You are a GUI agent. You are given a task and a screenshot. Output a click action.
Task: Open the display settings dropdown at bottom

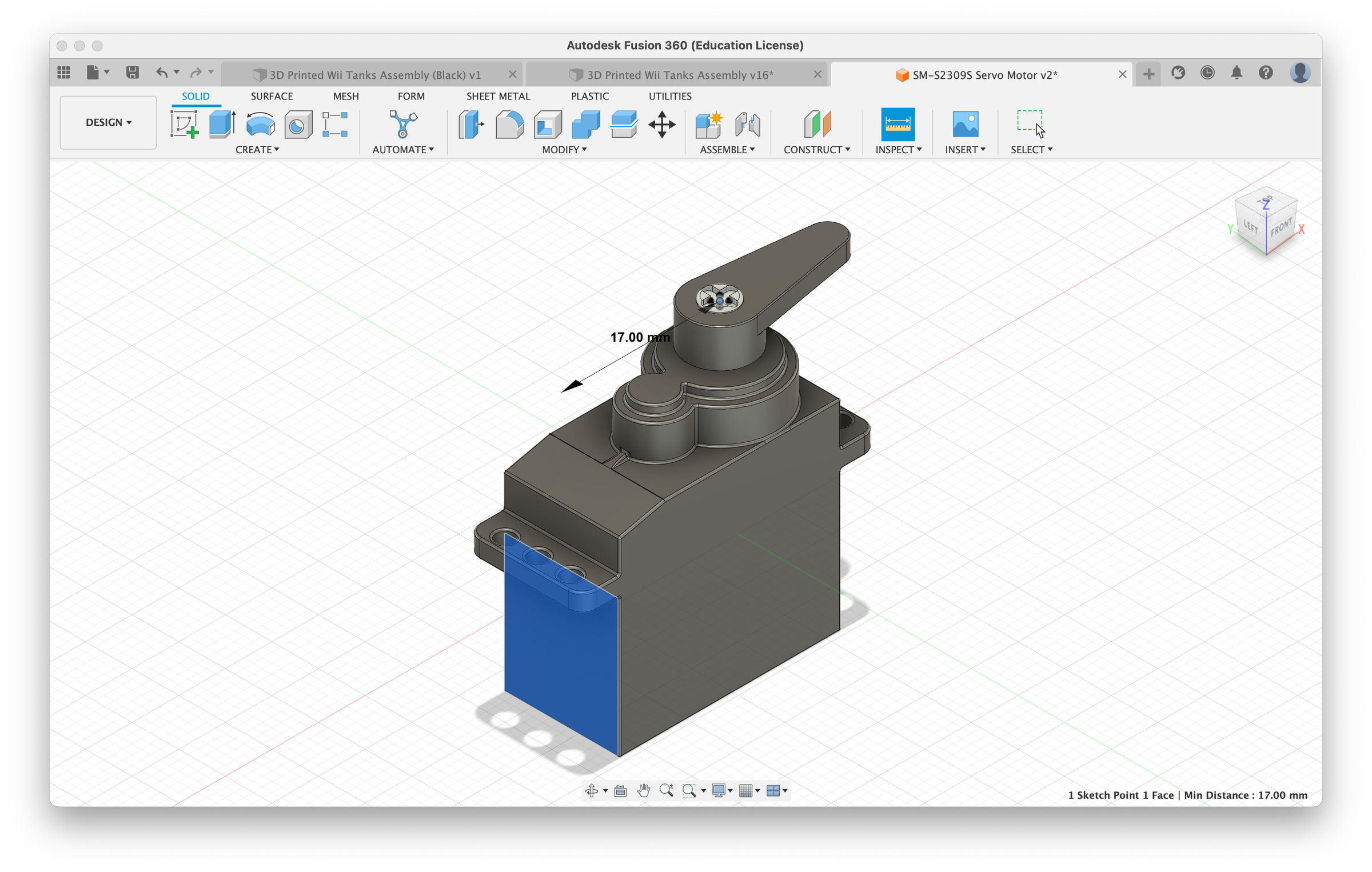[x=720, y=791]
